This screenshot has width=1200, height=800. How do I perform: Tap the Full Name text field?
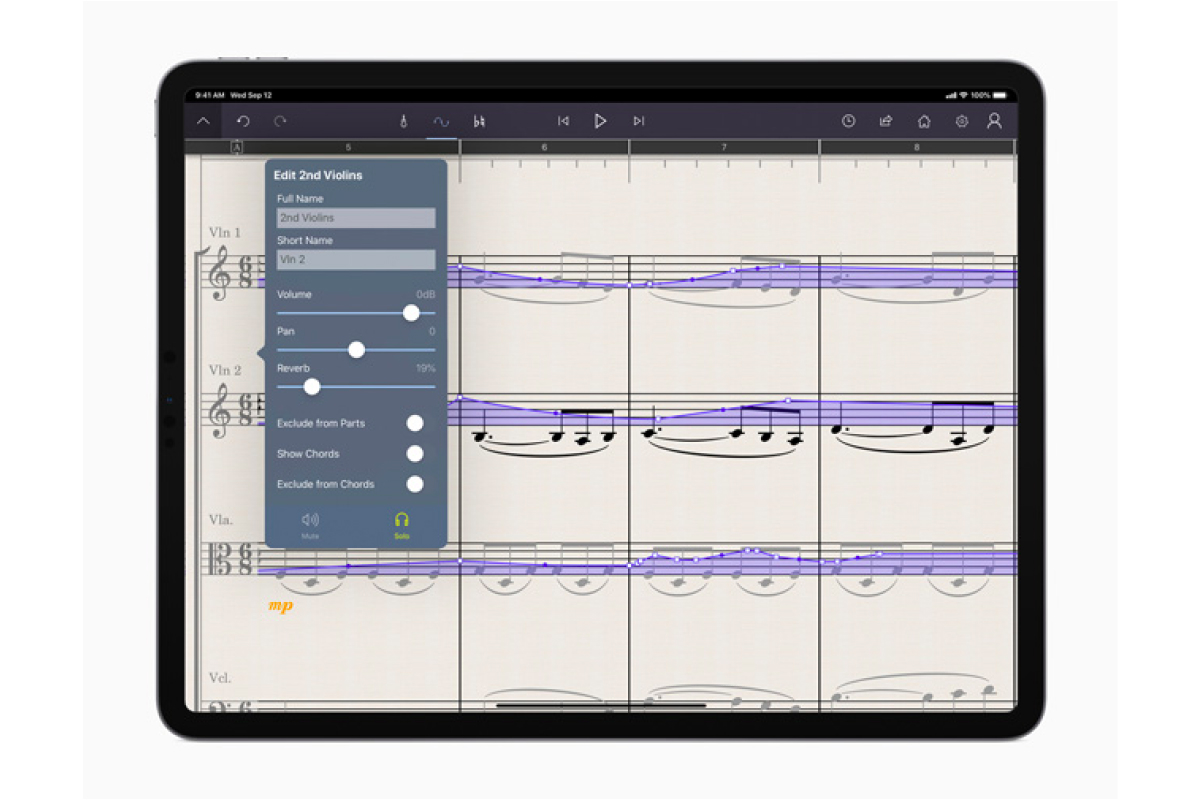pos(356,218)
